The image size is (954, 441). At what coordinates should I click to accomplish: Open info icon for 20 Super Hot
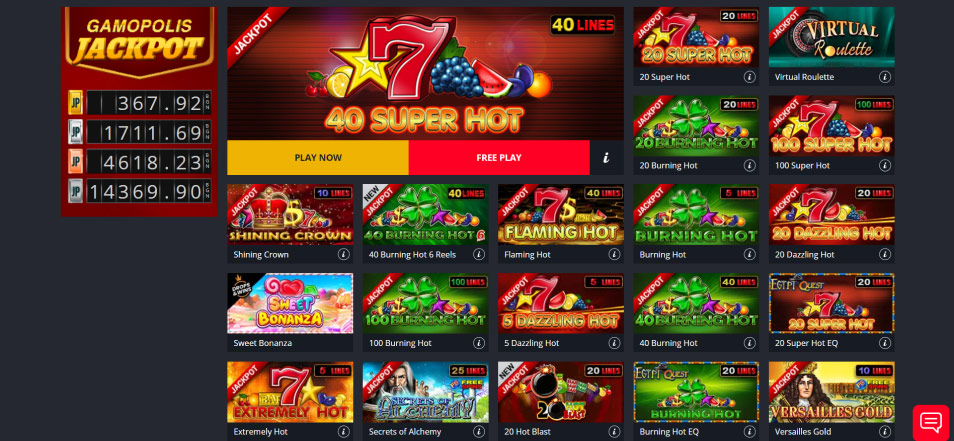[750, 77]
